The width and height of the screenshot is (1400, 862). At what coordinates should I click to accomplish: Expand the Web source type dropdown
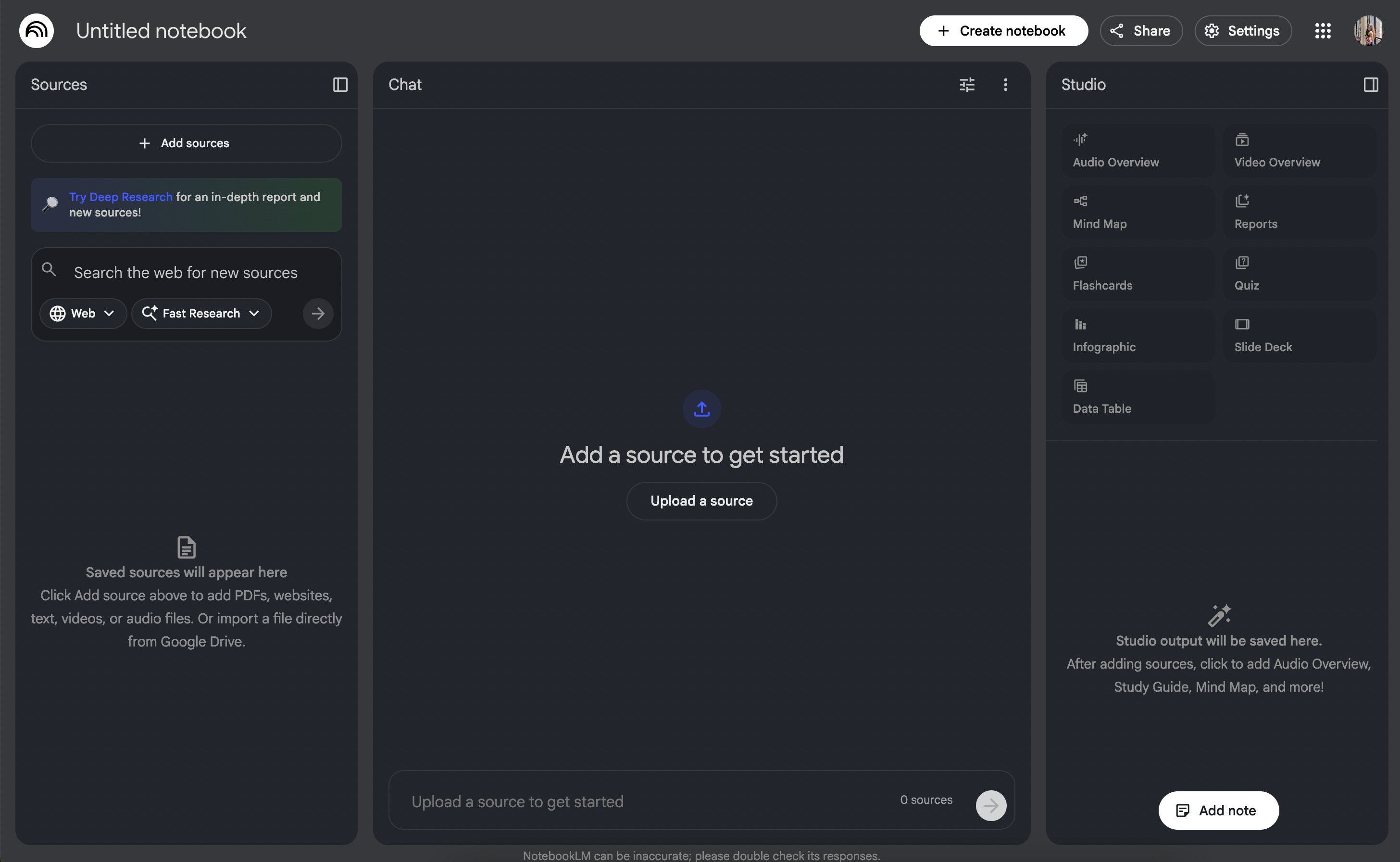pos(83,314)
